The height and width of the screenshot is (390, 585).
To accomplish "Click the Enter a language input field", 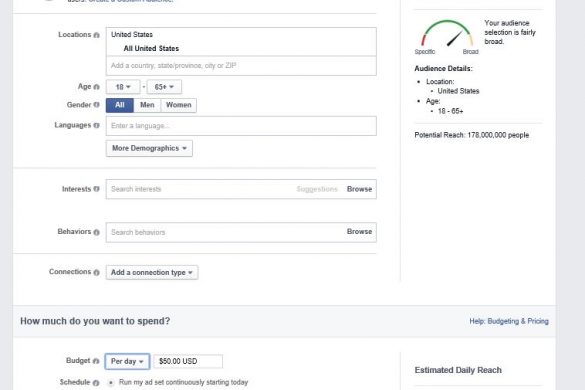I will point(241,126).
